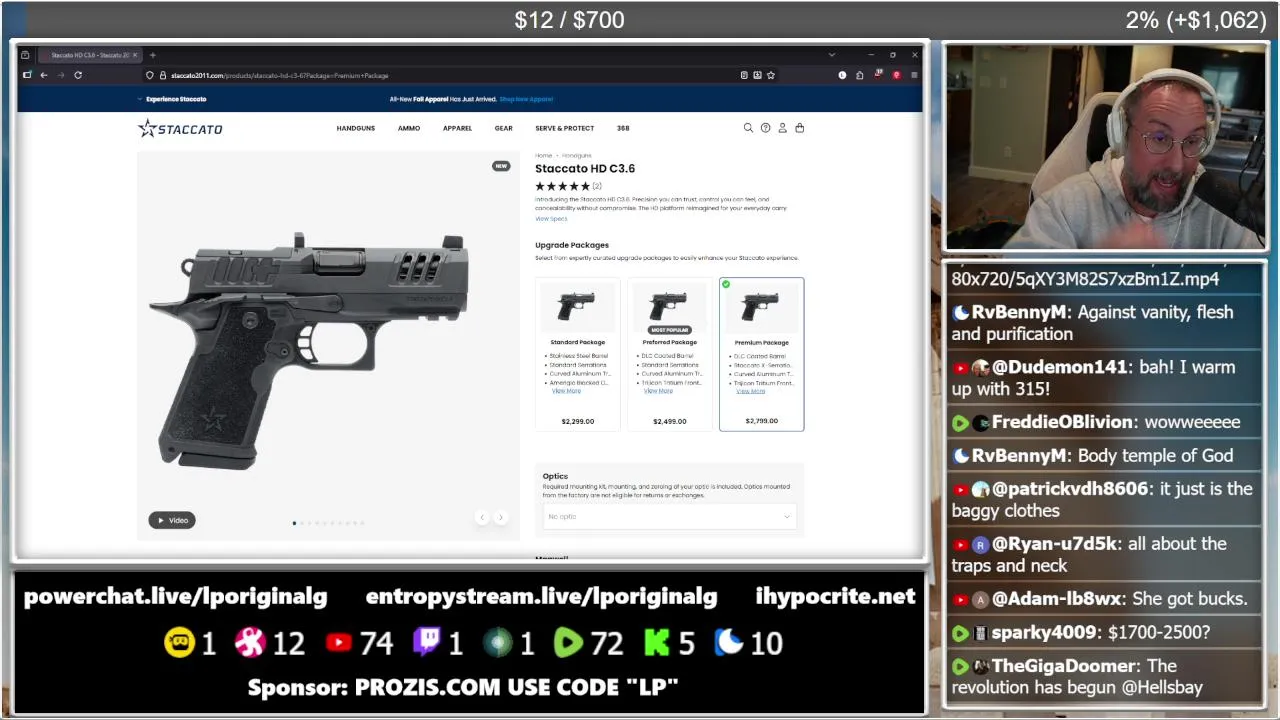Reload the page in the browser
The image size is (1280, 720).
pos(78,75)
